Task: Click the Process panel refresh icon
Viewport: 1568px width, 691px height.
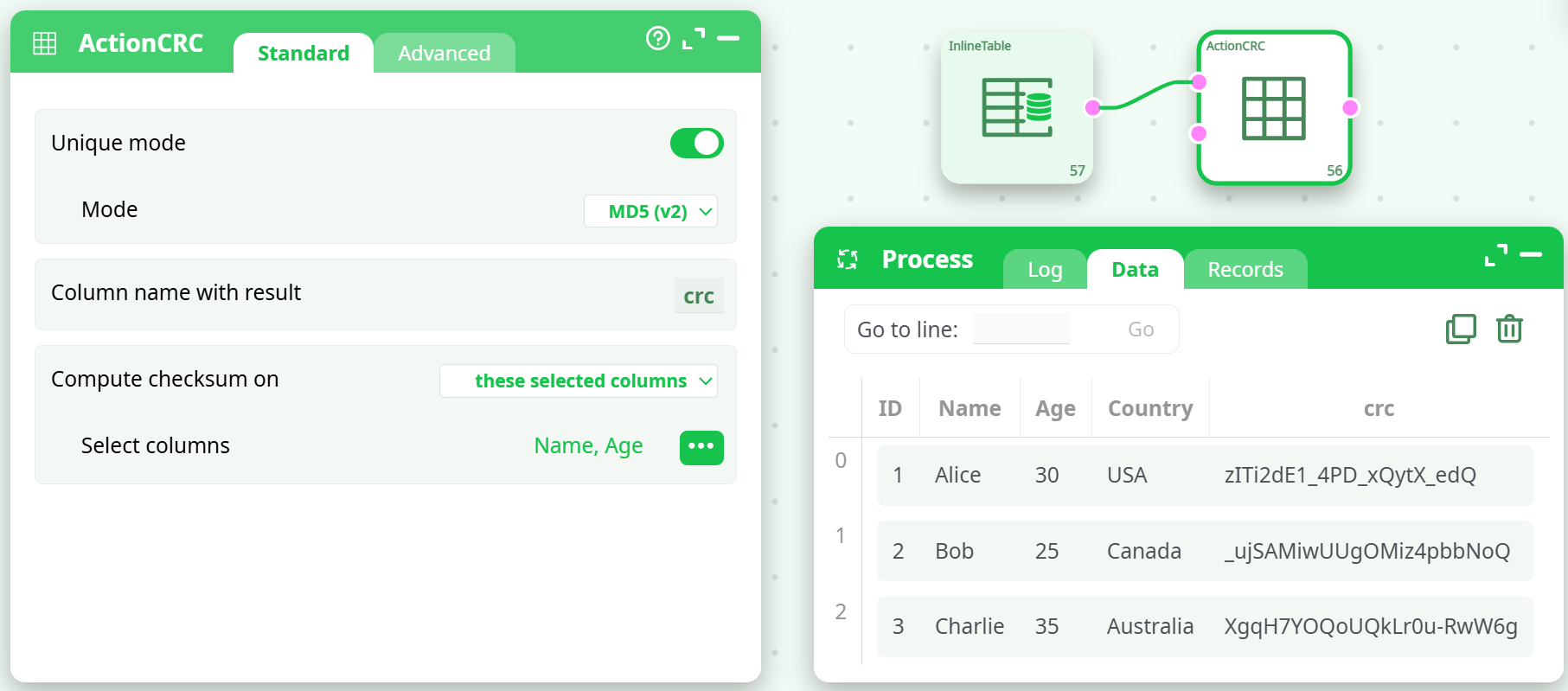Action: (848, 259)
